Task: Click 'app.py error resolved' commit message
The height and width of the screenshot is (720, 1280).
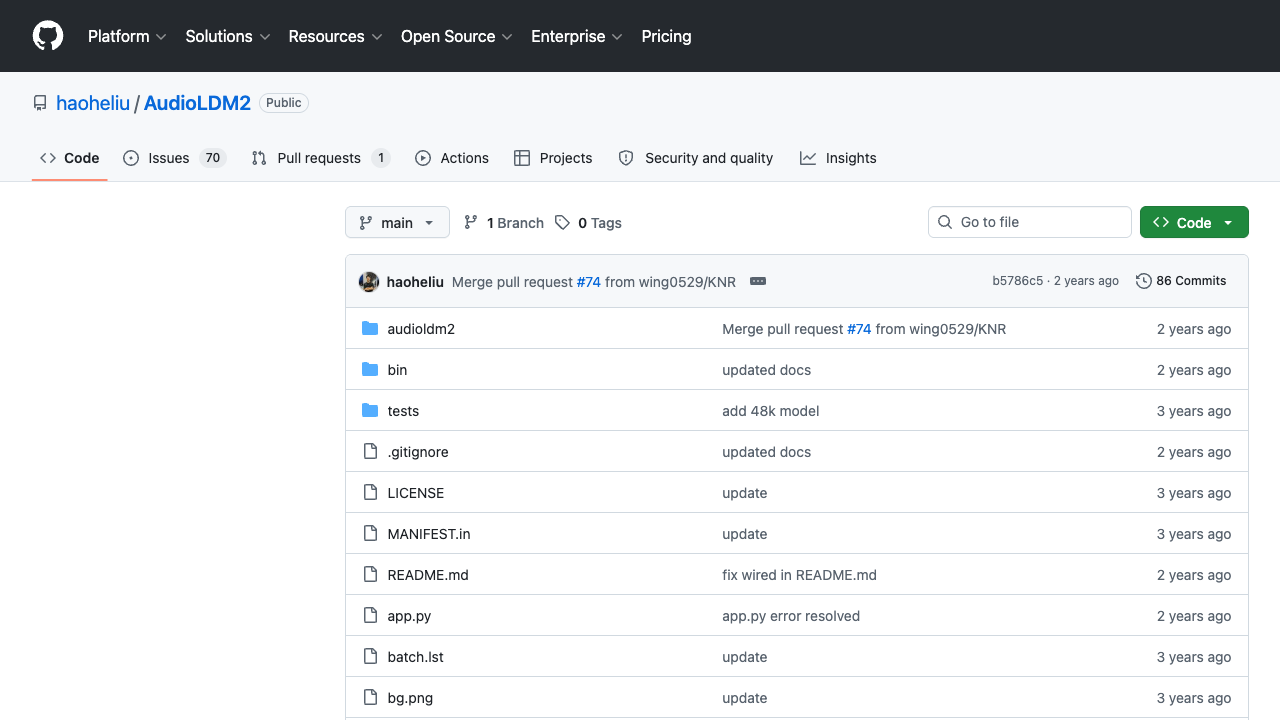Action: point(791,616)
